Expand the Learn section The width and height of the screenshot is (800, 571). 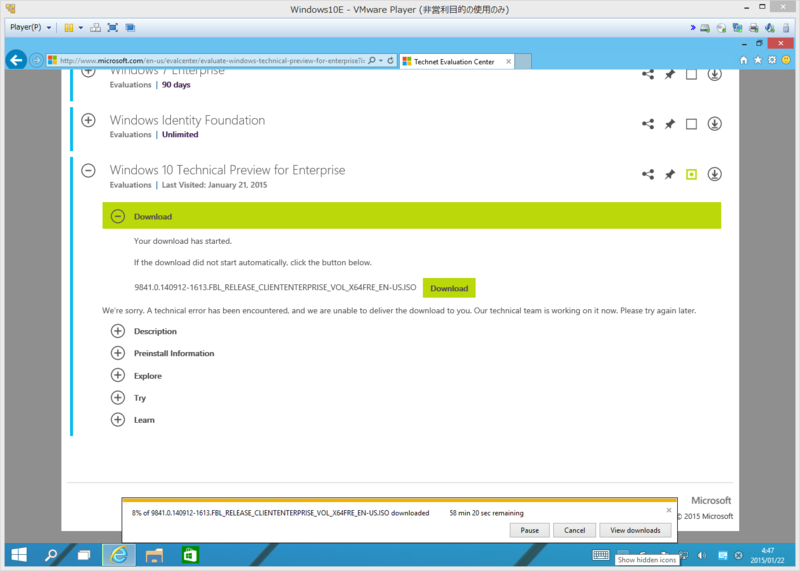pyautogui.click(x=118, y=420)
